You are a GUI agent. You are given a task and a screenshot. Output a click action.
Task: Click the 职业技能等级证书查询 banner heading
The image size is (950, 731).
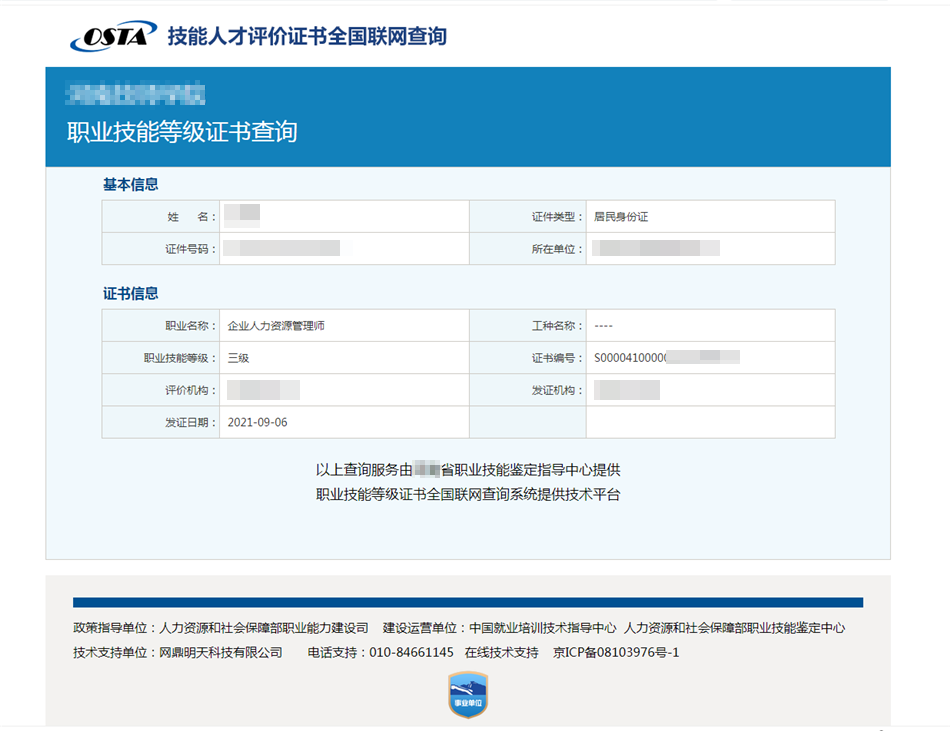[x=182, y=132]
